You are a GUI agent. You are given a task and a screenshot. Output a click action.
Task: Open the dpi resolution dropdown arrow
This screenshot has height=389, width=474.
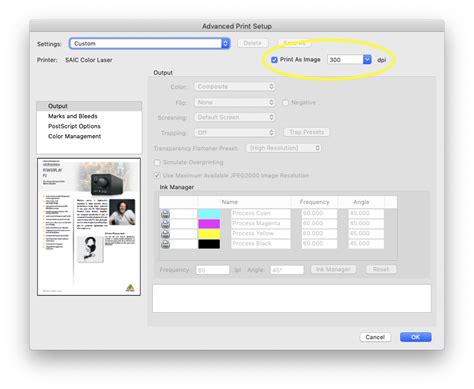tap(367, 59)
